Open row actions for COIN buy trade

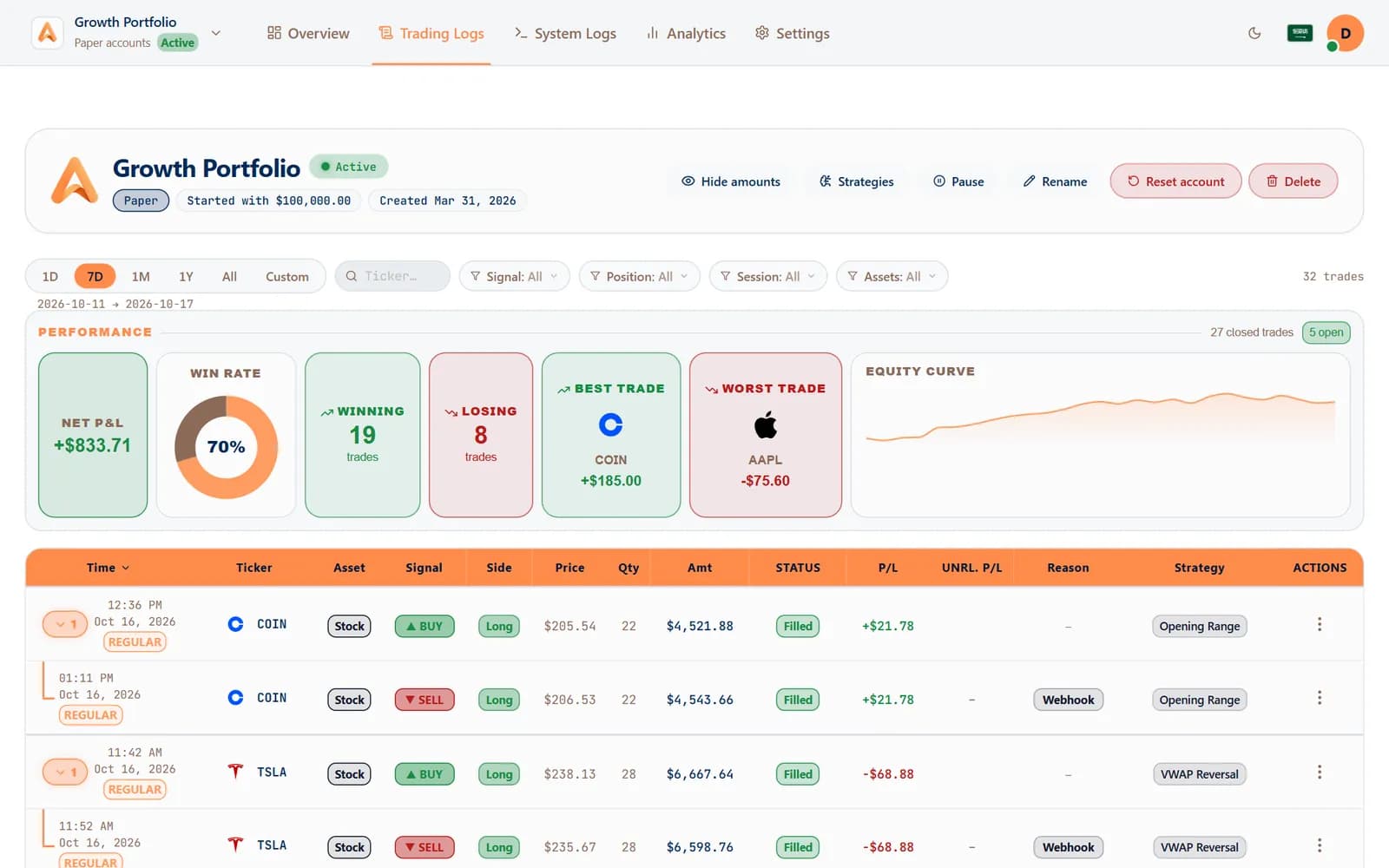point(1320,625)
